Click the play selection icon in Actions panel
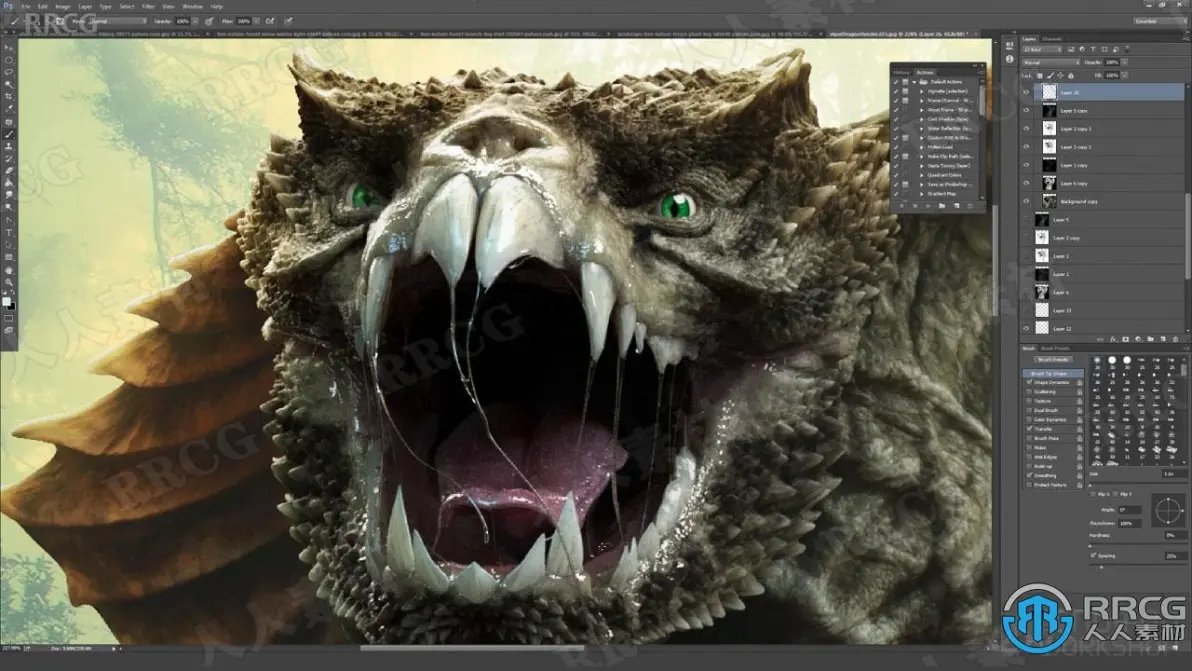 928,206
